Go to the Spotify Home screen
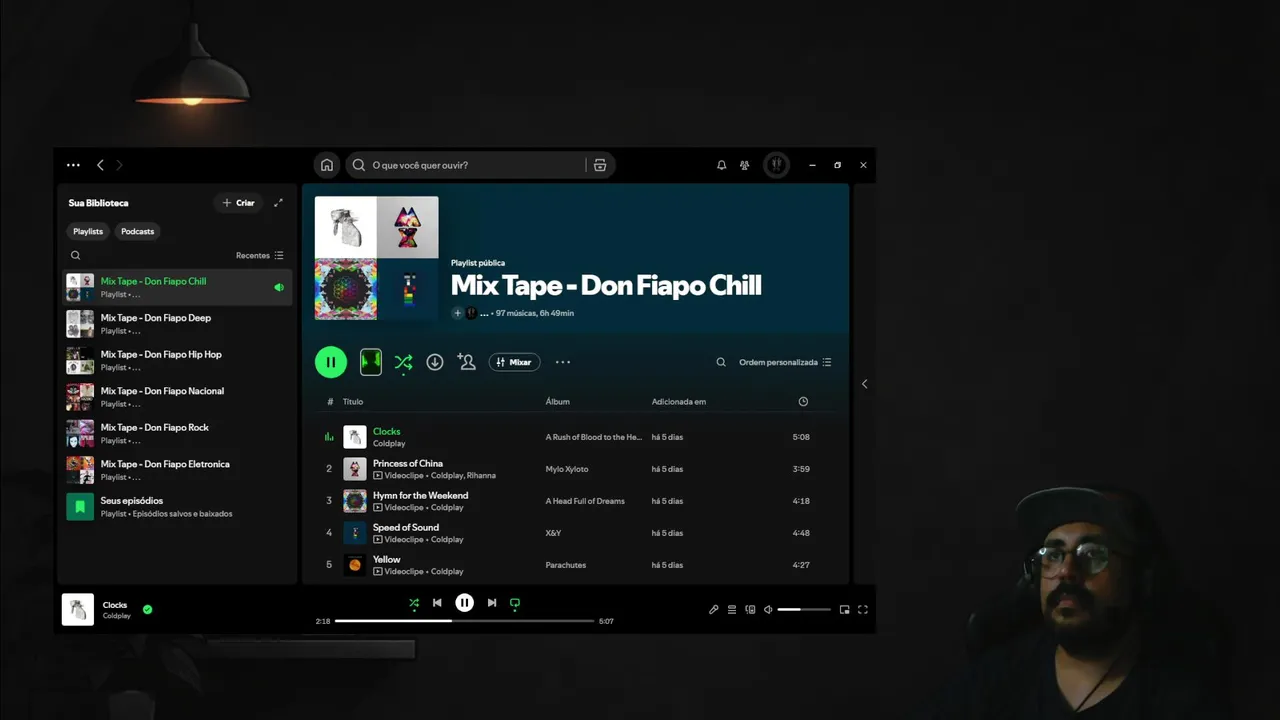 pos(326,165)
